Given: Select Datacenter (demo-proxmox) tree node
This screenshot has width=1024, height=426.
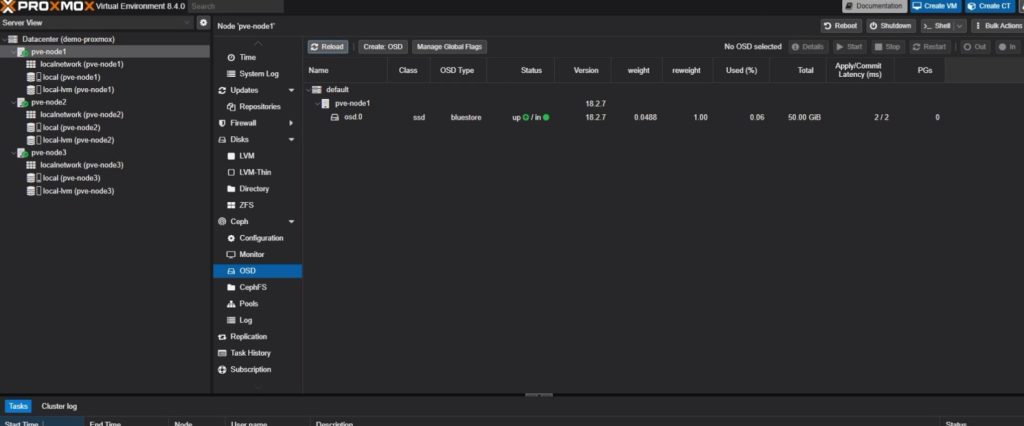Looking at the screenshot, I should pos(68,39).
